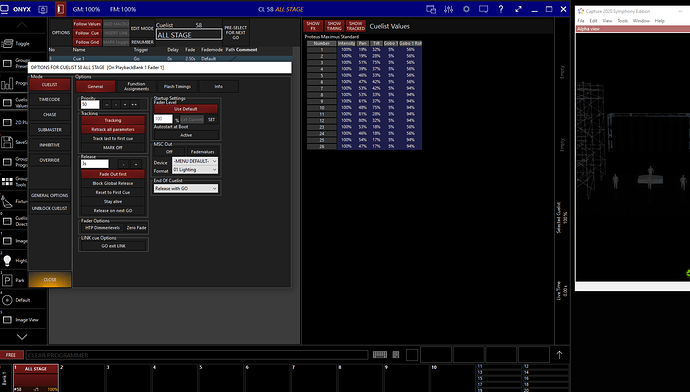
Task: Switch to Flash Timings tab
Action: [177, 86]
